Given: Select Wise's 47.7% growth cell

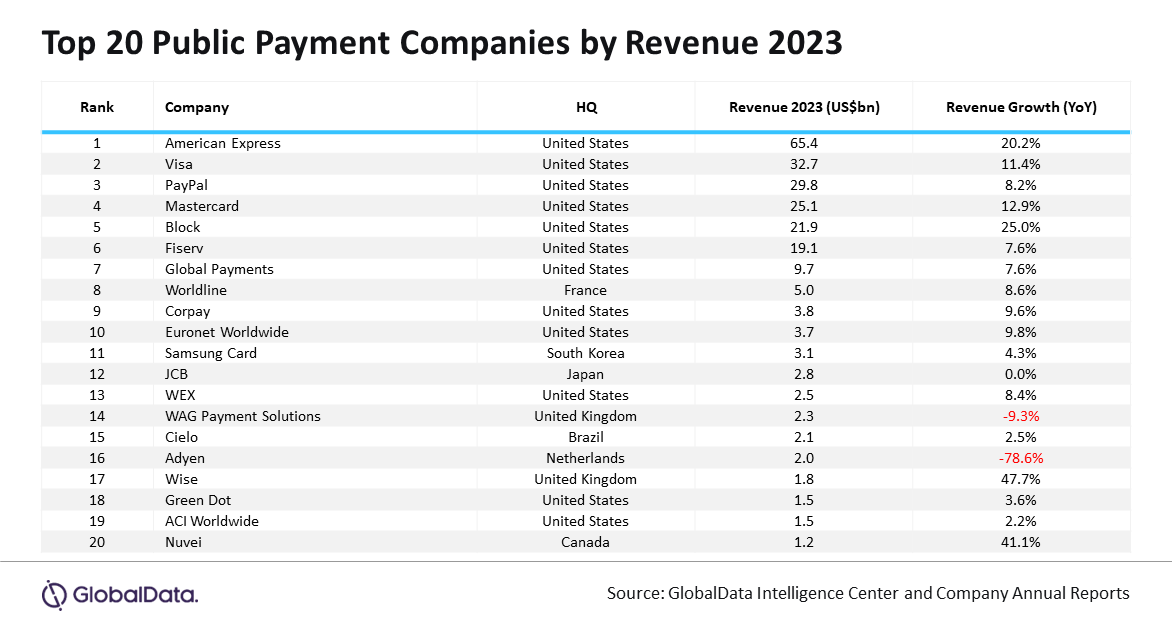Looking at the screenshot, I should click(1021, 479).
